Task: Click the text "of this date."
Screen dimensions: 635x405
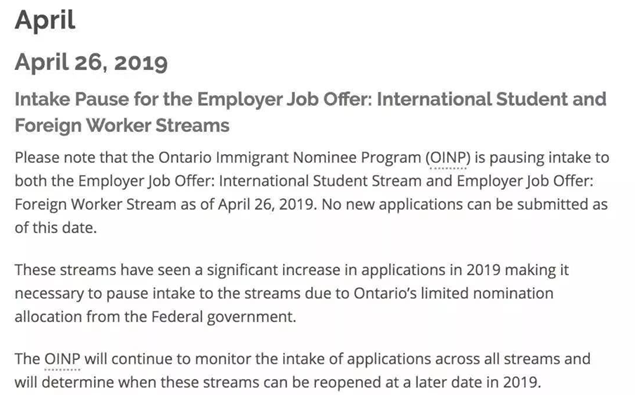Action: [x=56, y=228]
